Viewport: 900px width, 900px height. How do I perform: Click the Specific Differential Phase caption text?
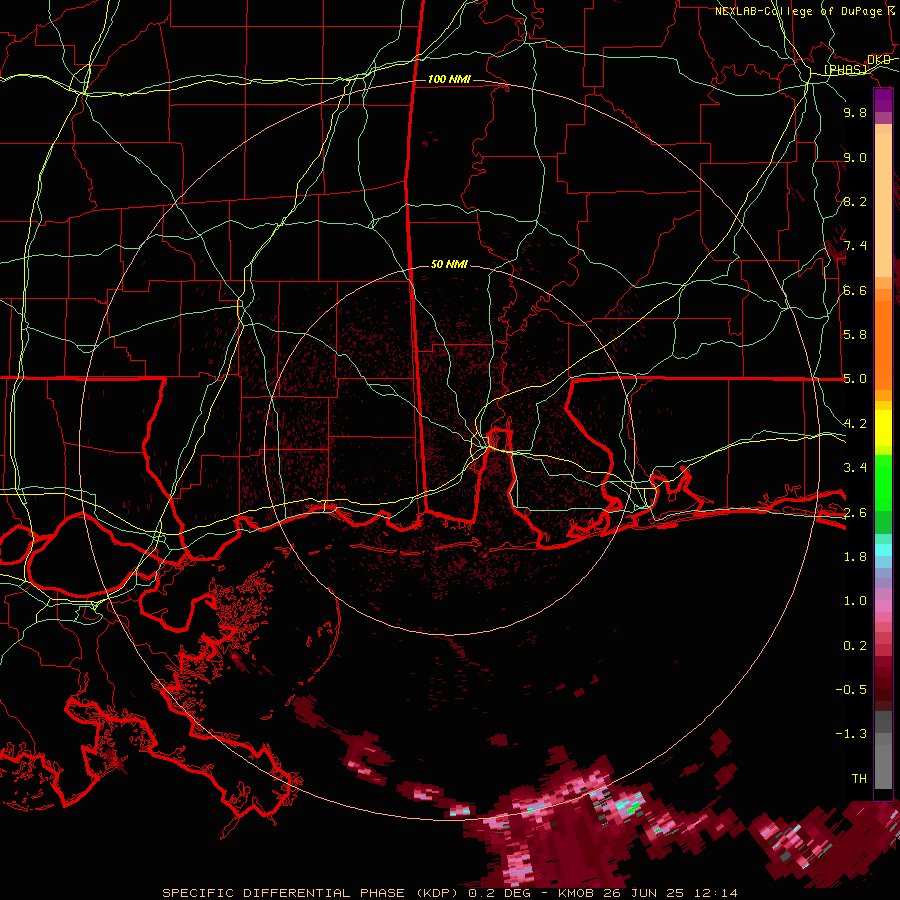click(449, 893)
